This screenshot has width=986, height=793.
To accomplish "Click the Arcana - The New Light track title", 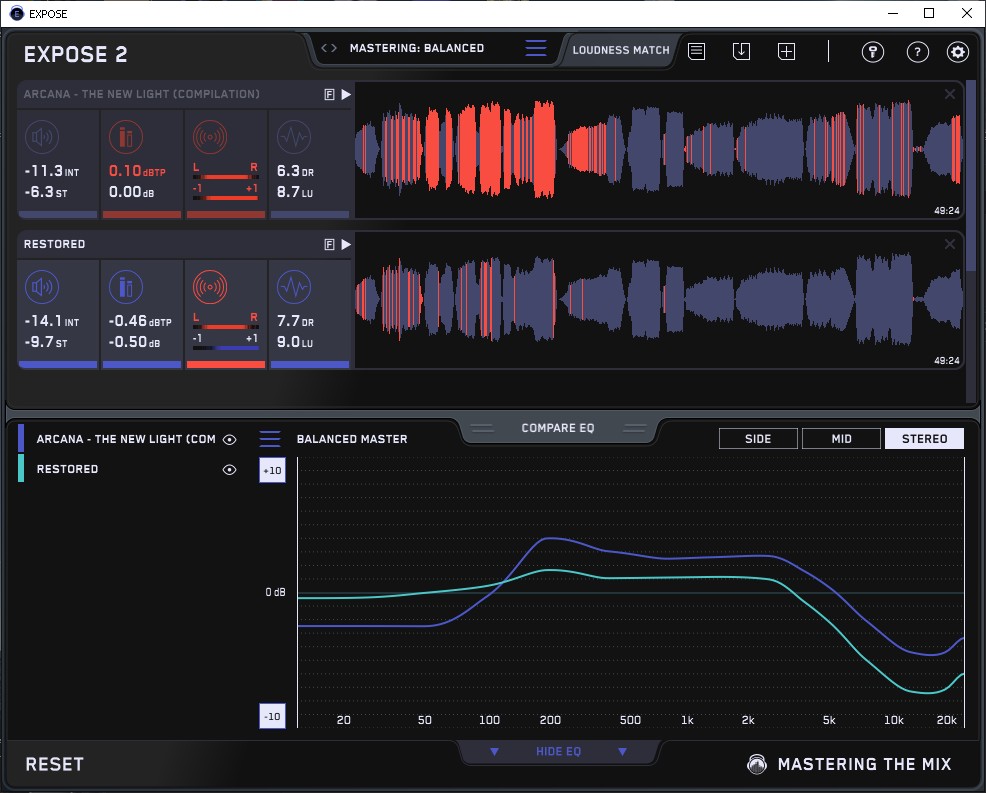I will click(141, 94).
